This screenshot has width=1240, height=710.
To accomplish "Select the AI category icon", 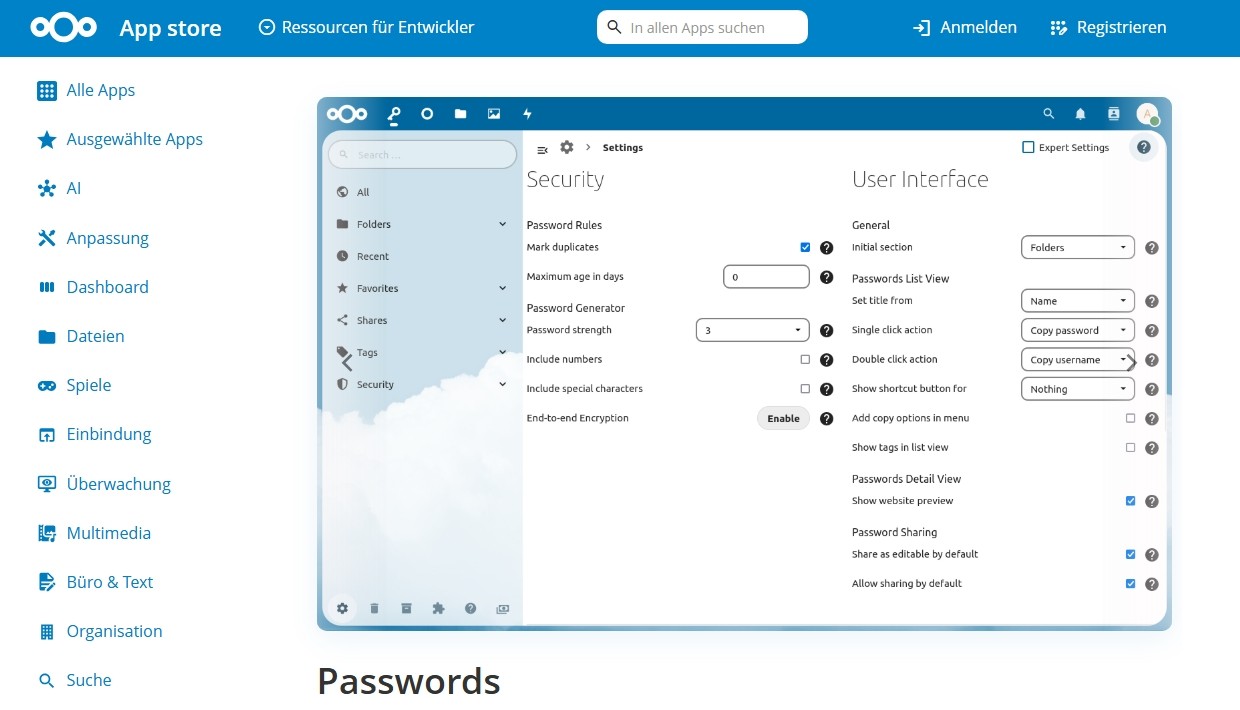I will click(47, 189).
